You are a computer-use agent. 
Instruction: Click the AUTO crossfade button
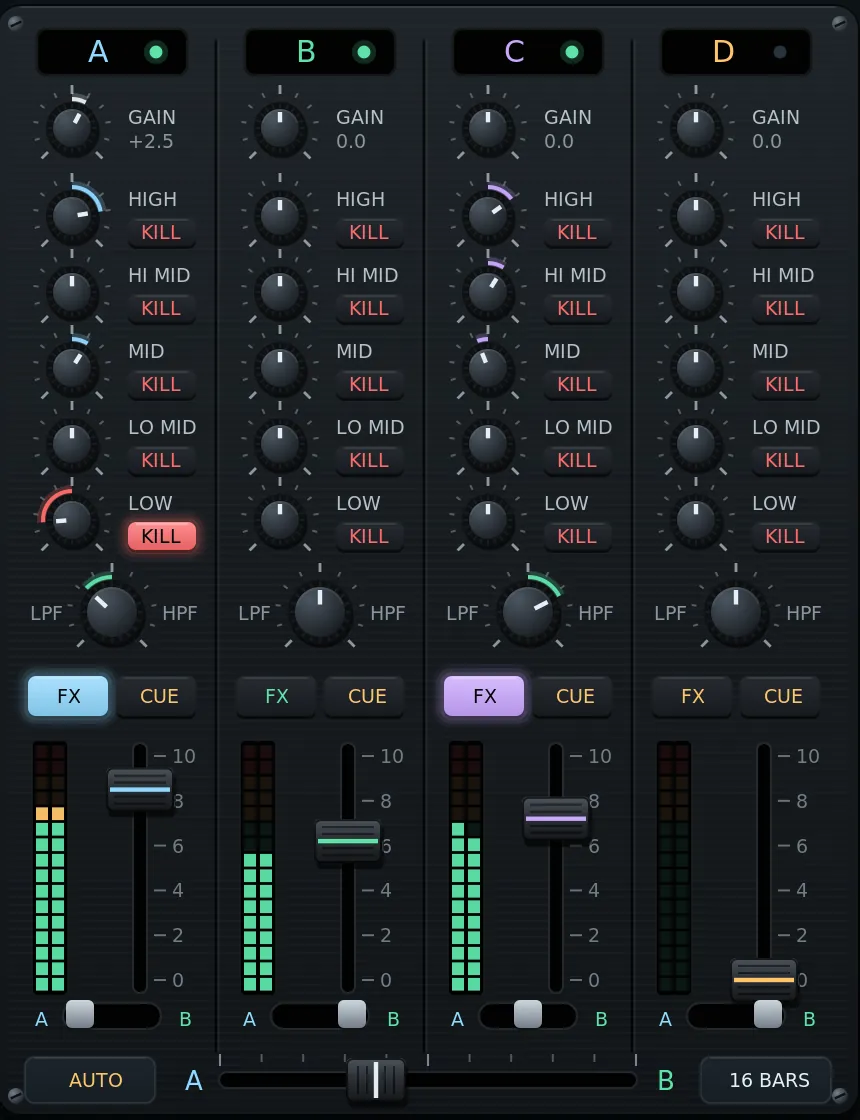pyautogui.click(x=90, y=1080)
